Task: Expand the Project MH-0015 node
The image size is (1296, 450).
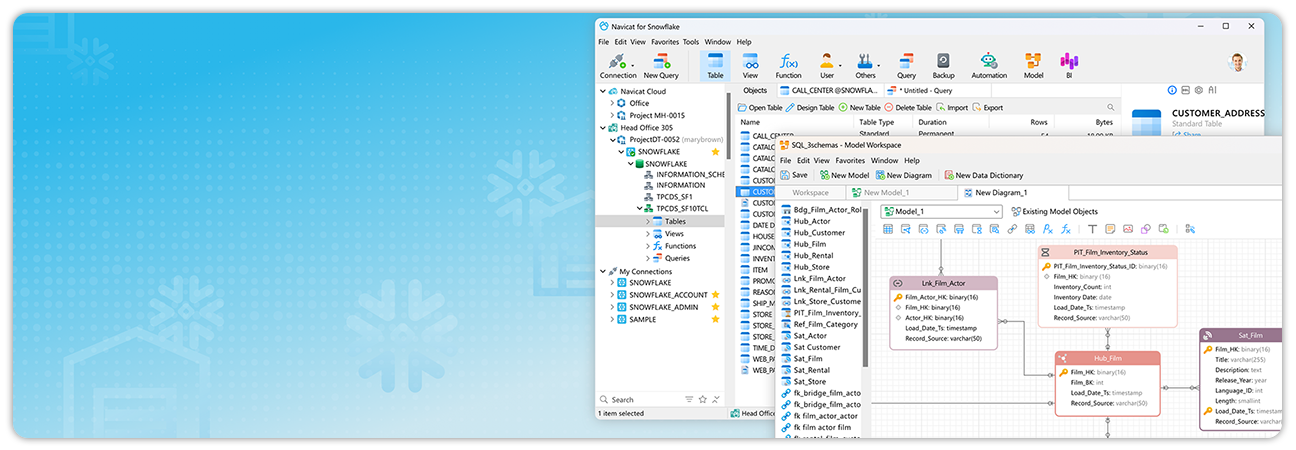Action: click(x=612, y=115)
